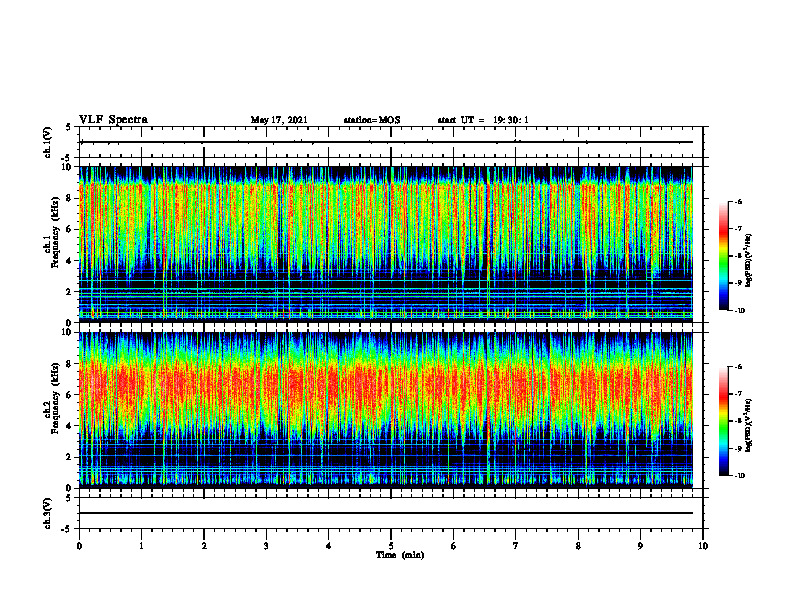
Task: Click time axis tick label "10"
Action: [703, 546]
